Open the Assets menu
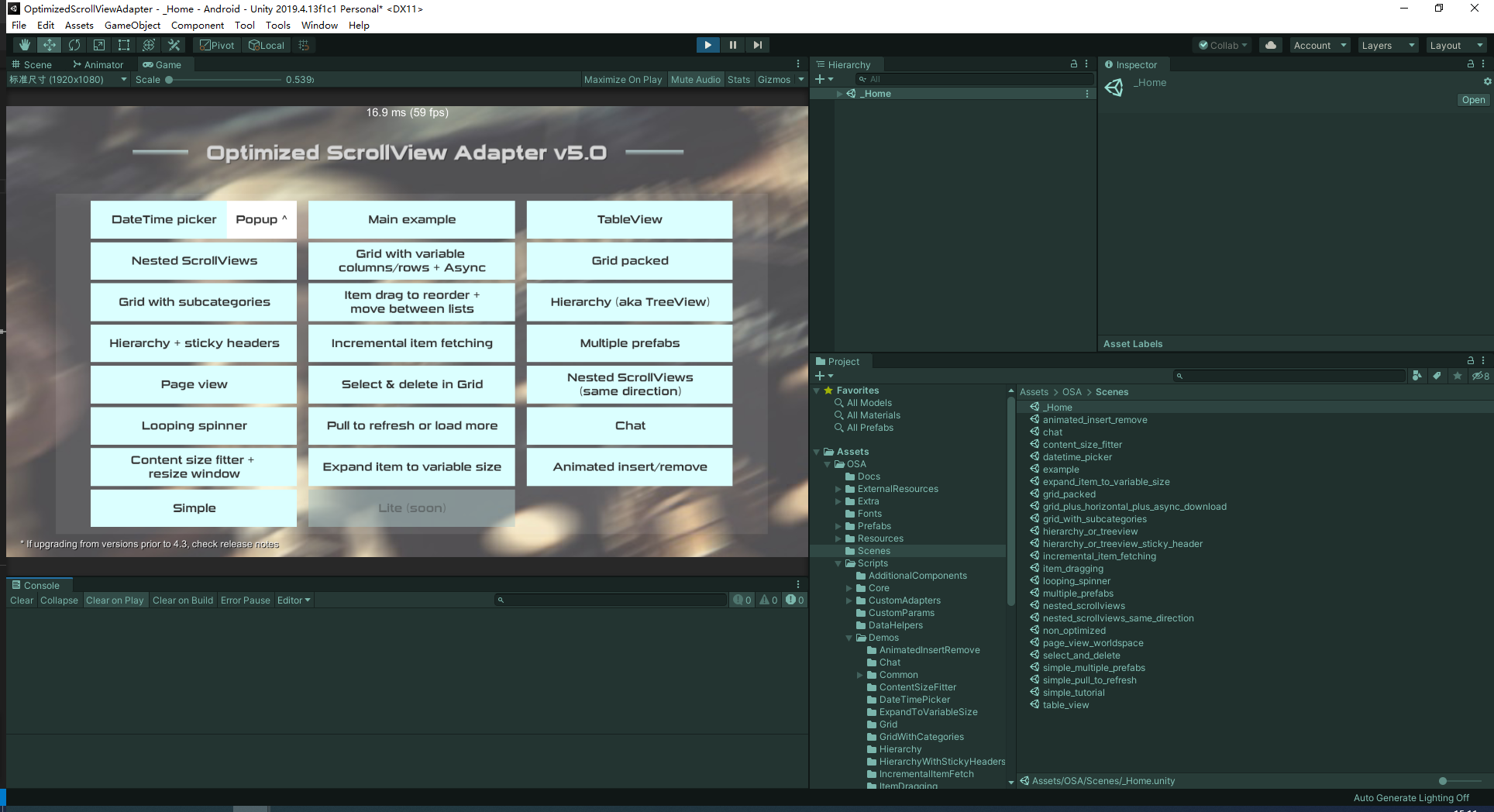Screen dimensions: 1494x812 click(x=79, y=25)
